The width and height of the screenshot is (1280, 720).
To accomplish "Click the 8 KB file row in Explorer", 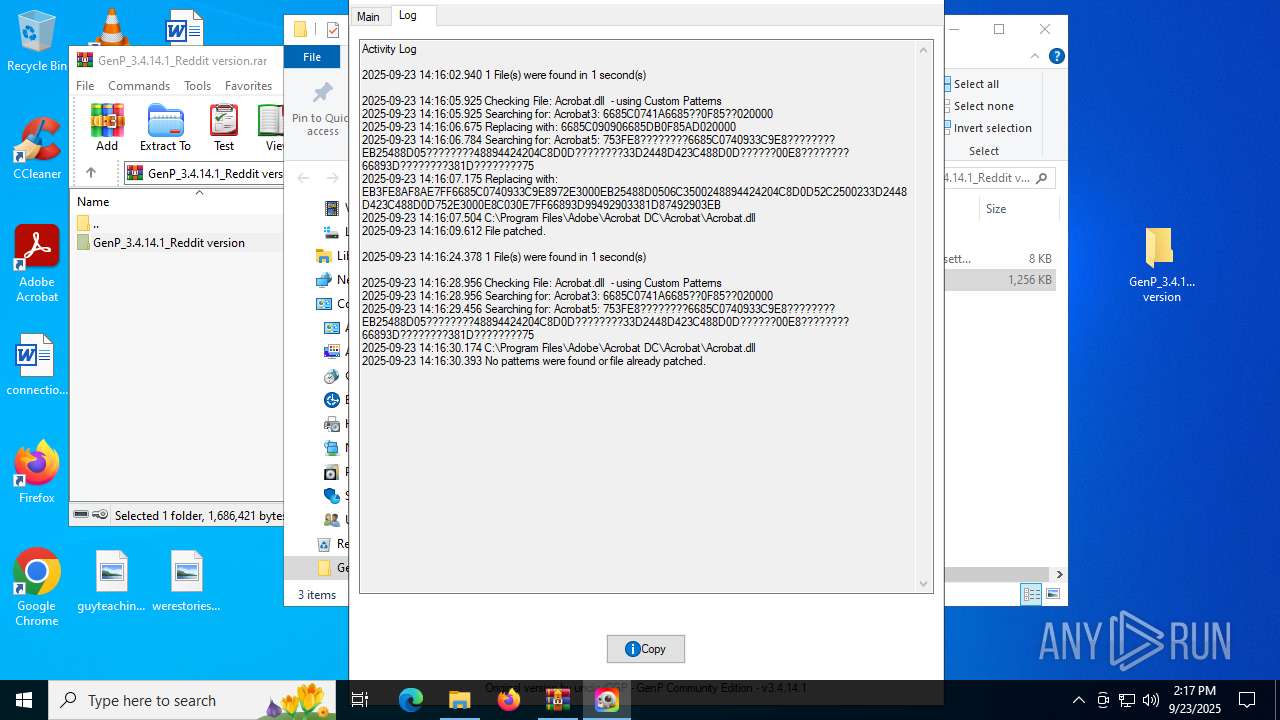I will pos(1000,258).
